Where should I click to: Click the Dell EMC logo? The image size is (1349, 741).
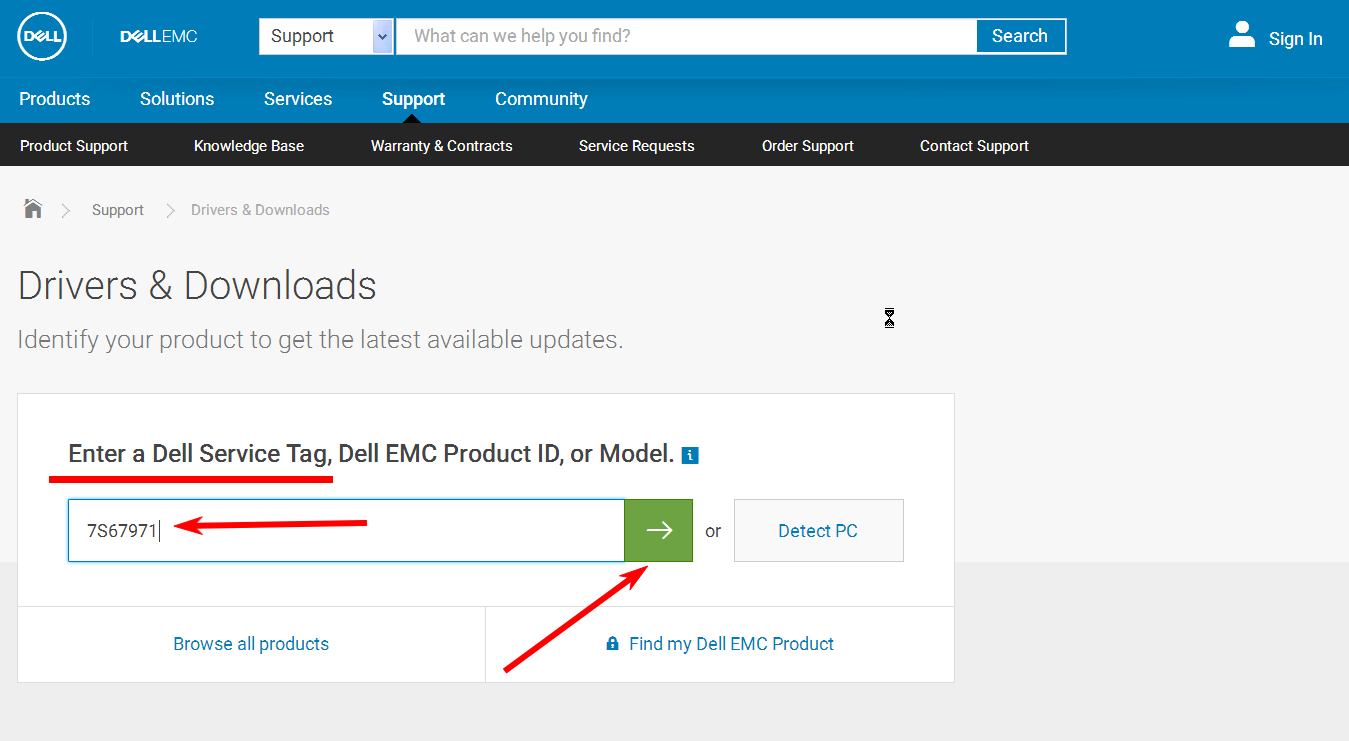158,37
